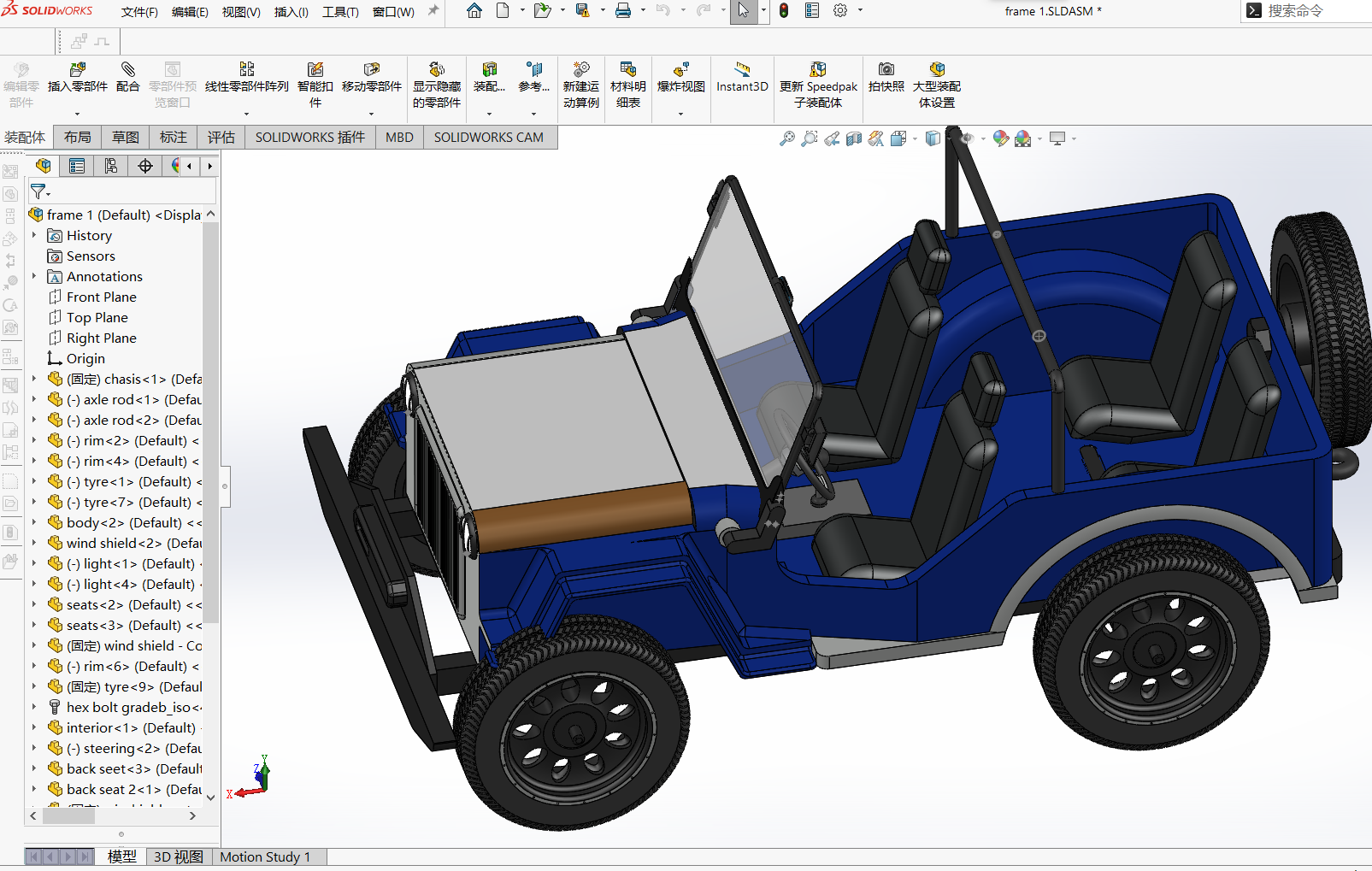Toggle the Instant3D tool

pyautogui.click(x=742, y=78)
